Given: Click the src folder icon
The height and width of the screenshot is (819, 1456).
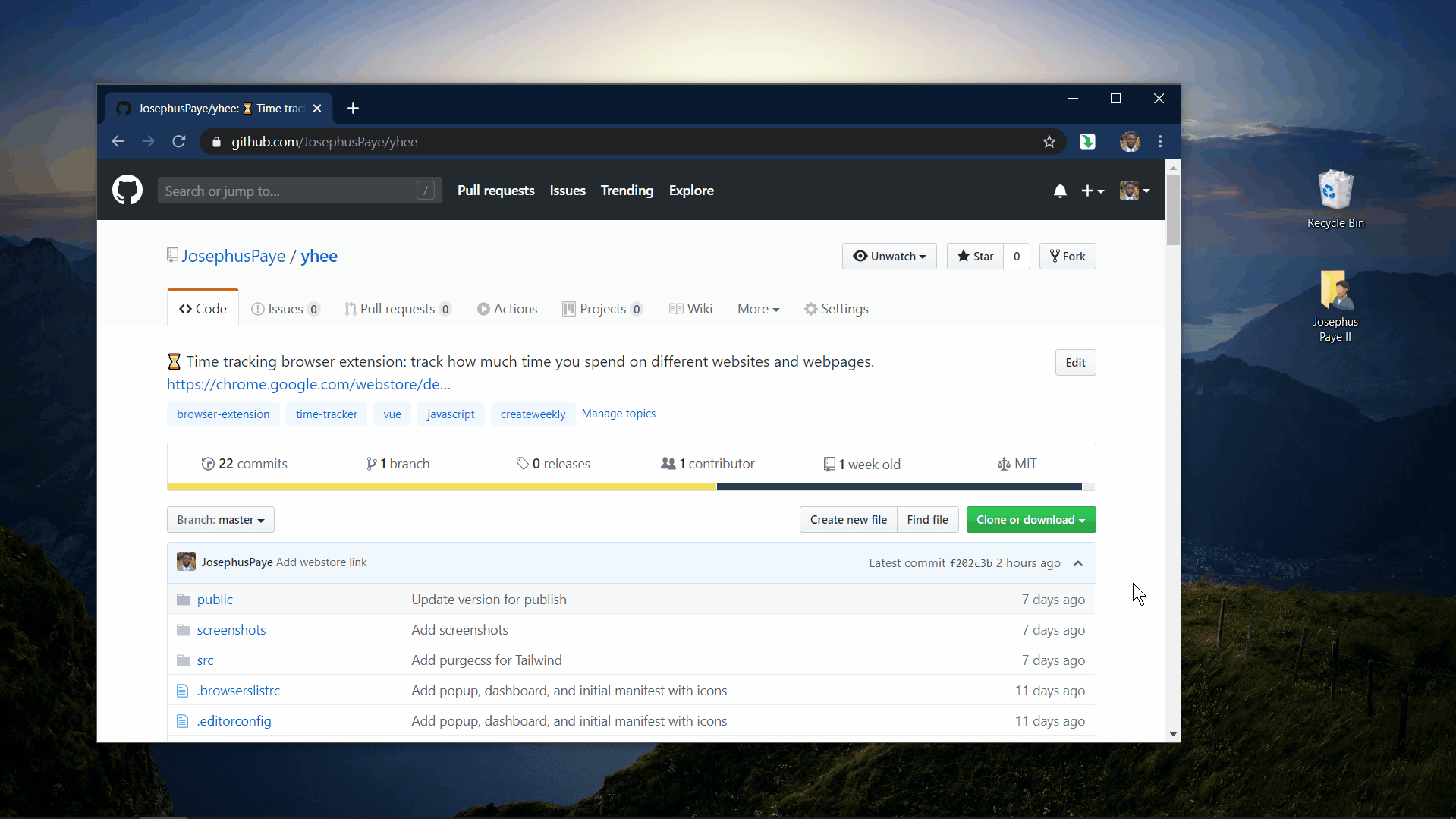Looking at the screenshot, I should click(x=183, y=660).
